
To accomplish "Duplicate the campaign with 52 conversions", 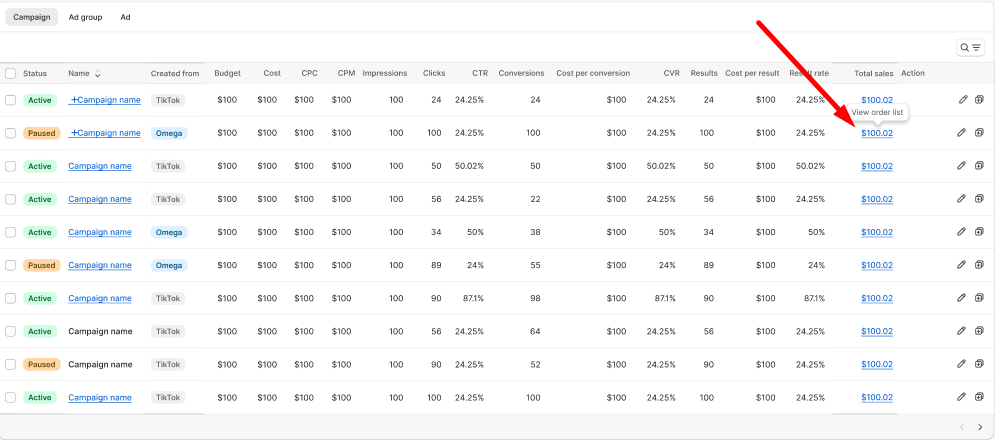I will 980,364.
